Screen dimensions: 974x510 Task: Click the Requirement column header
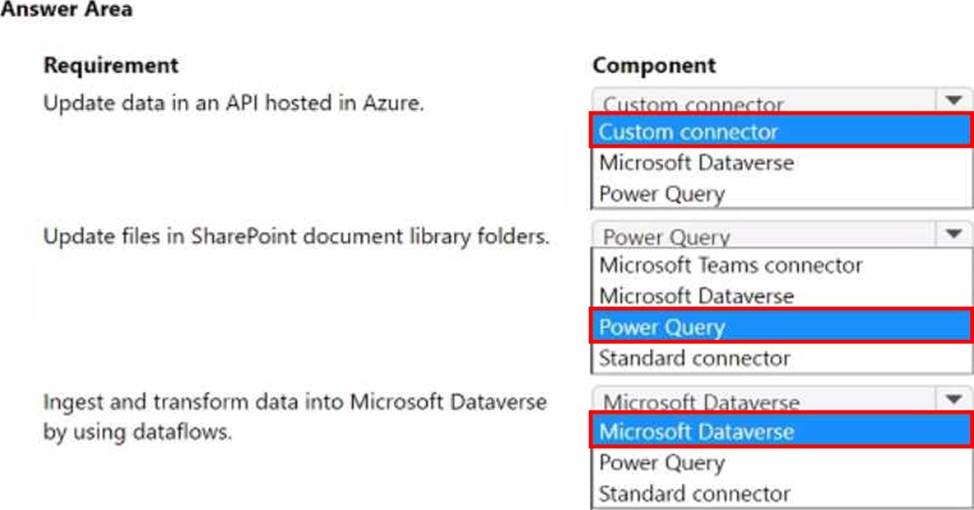(111, 65)
